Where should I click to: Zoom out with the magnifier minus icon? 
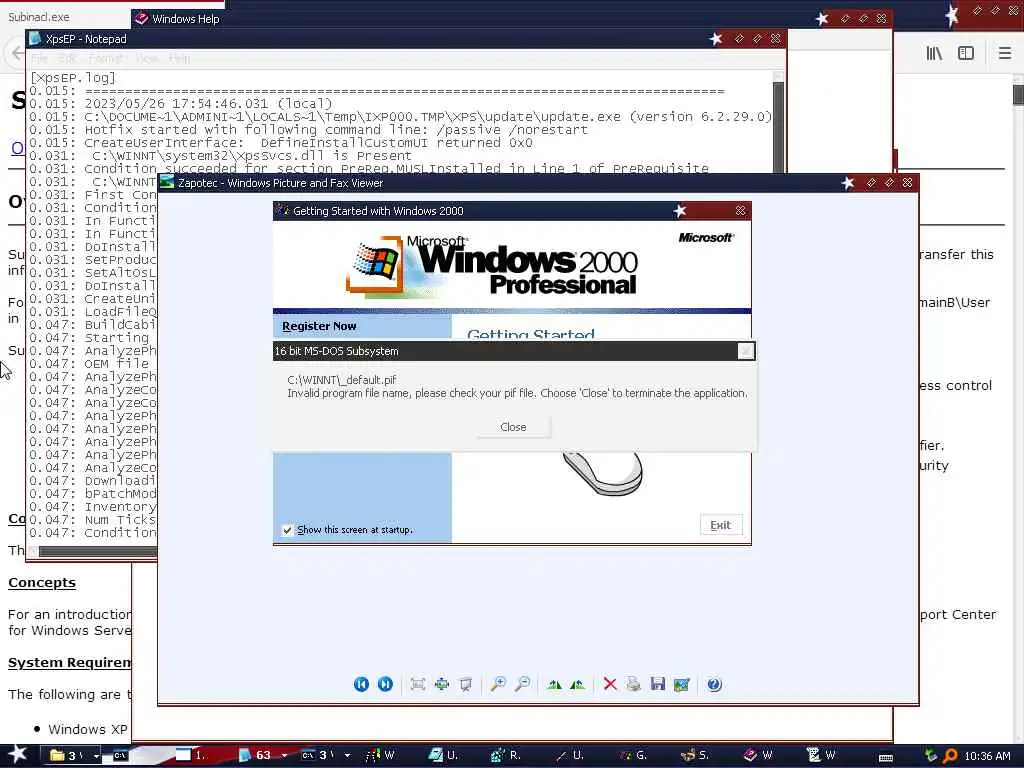click(522, 684)
